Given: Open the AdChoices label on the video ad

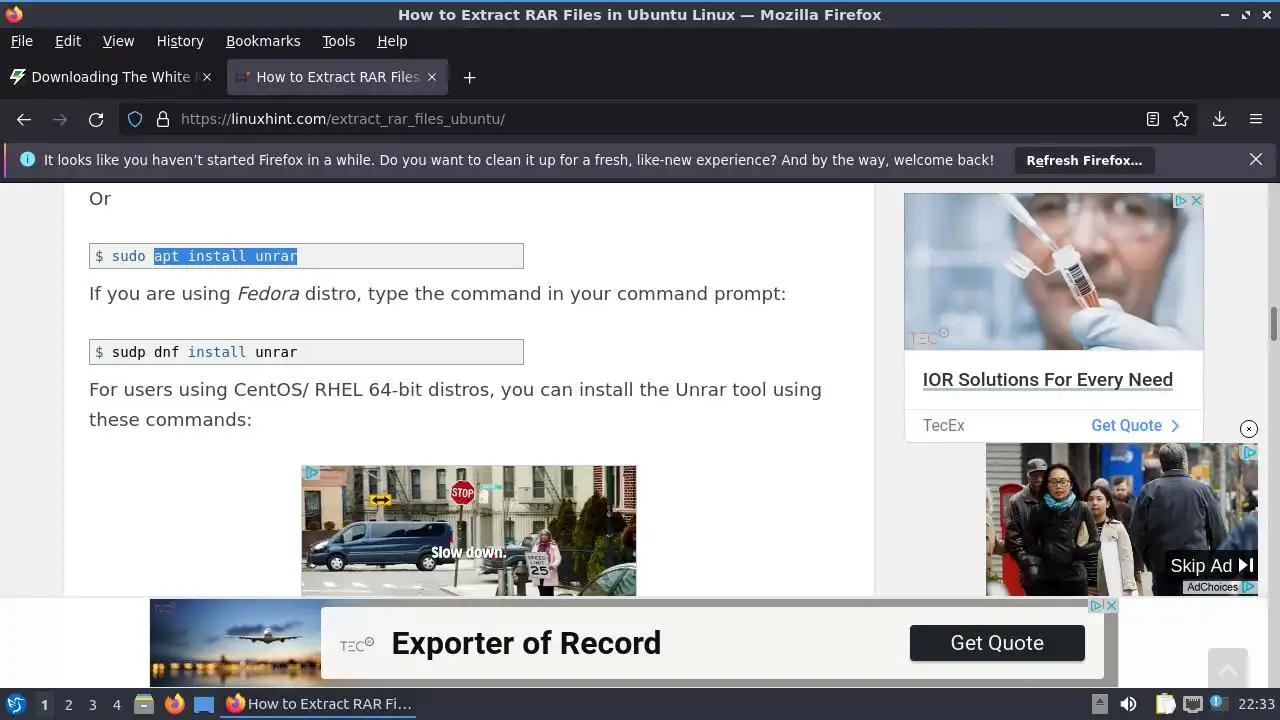Looking at the screenshot, I should point(1220,587).
